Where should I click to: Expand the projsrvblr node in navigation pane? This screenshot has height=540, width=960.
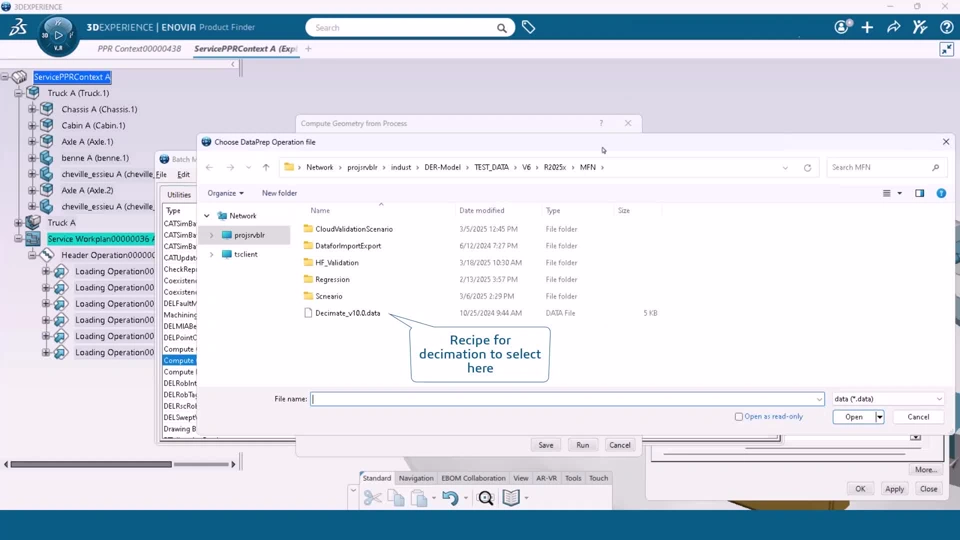(x=212, y=235)
